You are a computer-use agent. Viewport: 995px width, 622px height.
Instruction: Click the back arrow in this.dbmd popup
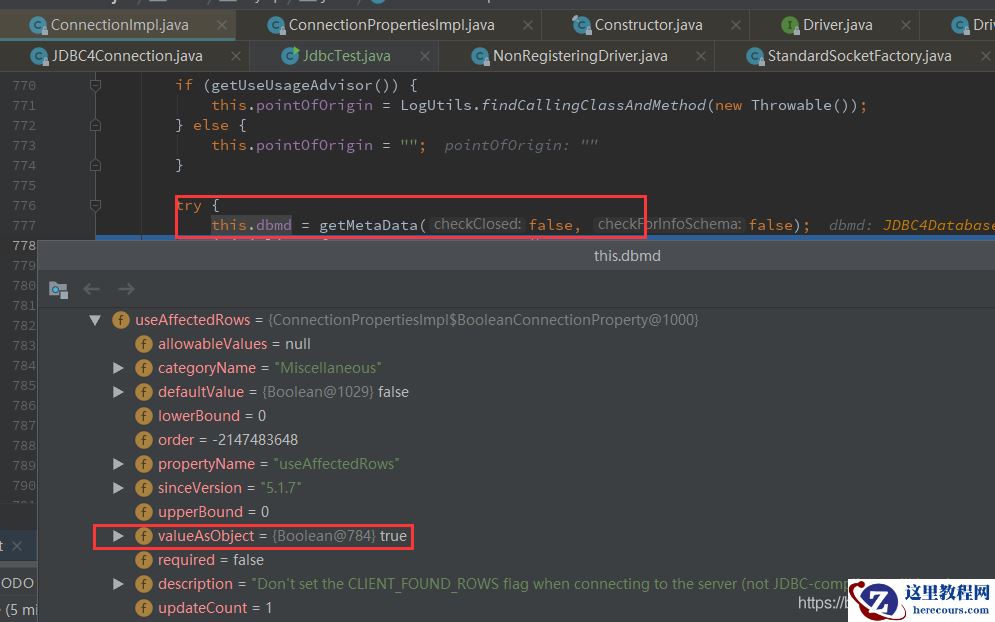coord(92,290)
